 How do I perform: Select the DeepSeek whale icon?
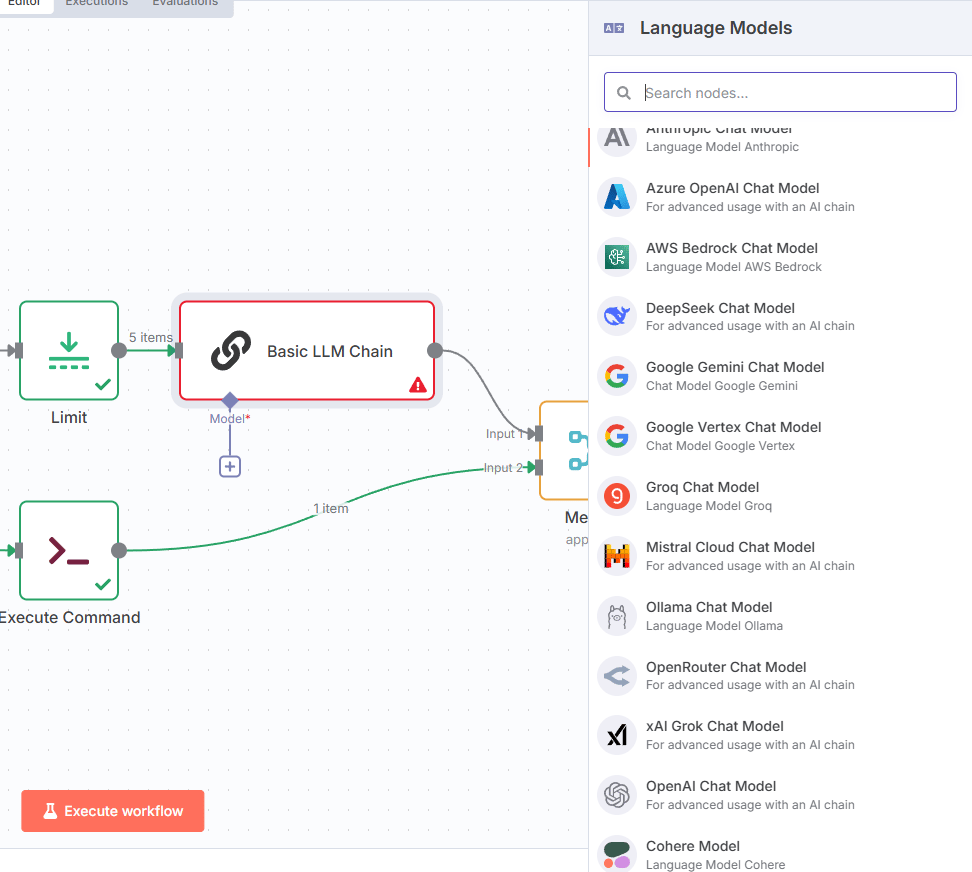617,316
